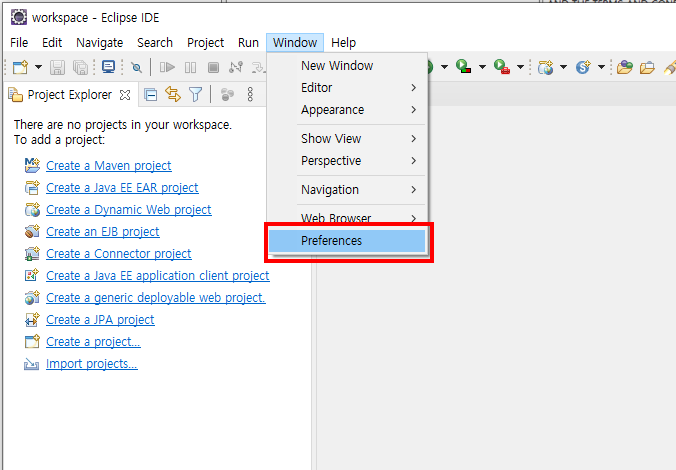Expand the Appearance submenu
The image size is (676, 470).
point(347,110)
